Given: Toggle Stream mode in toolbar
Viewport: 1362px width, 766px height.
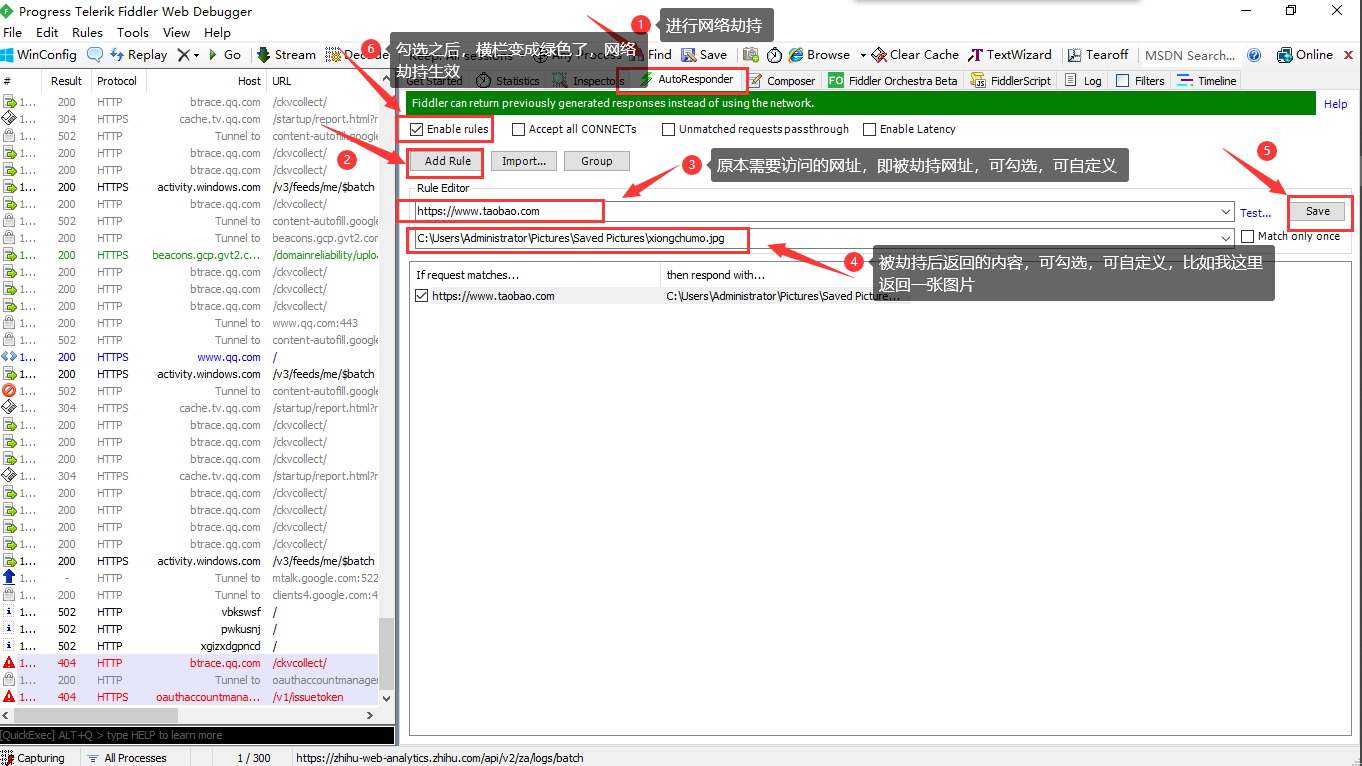Looking at the screenshot, I should [x=286, y=55].
